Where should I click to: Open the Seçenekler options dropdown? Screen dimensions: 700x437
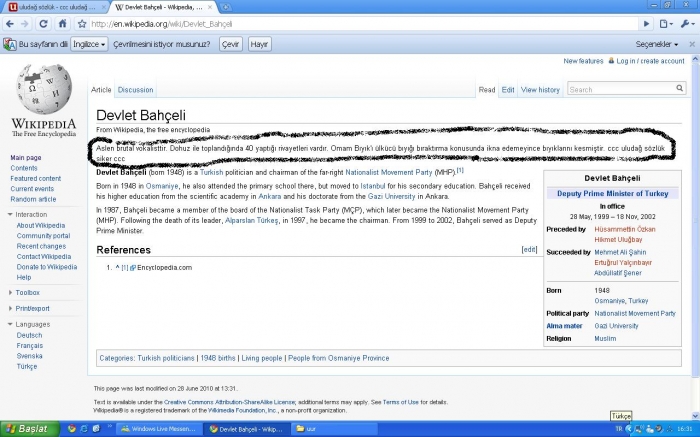(x=657, y=44)
